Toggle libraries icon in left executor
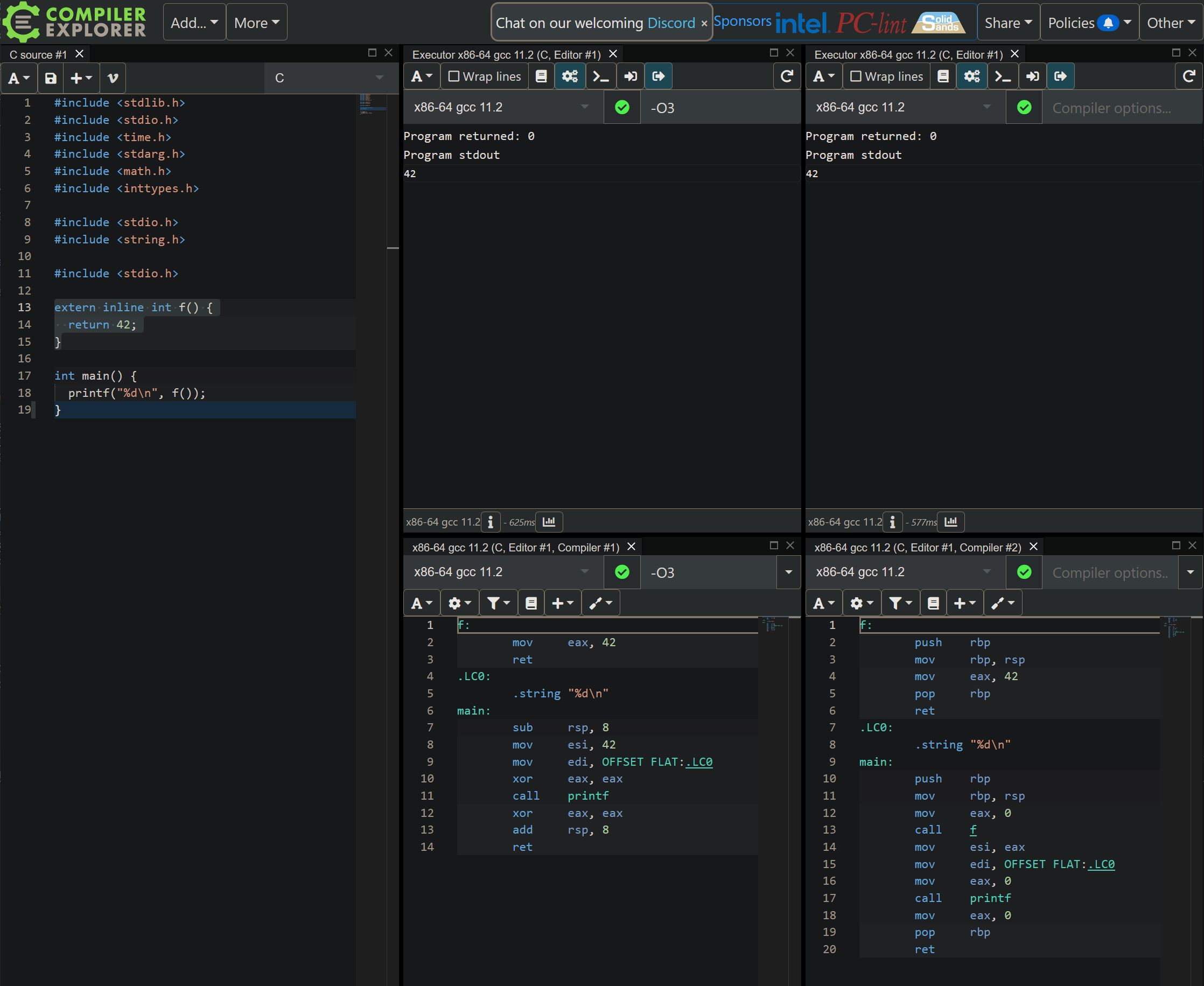This screenshot has width=1204, height=986. [541, 76]
